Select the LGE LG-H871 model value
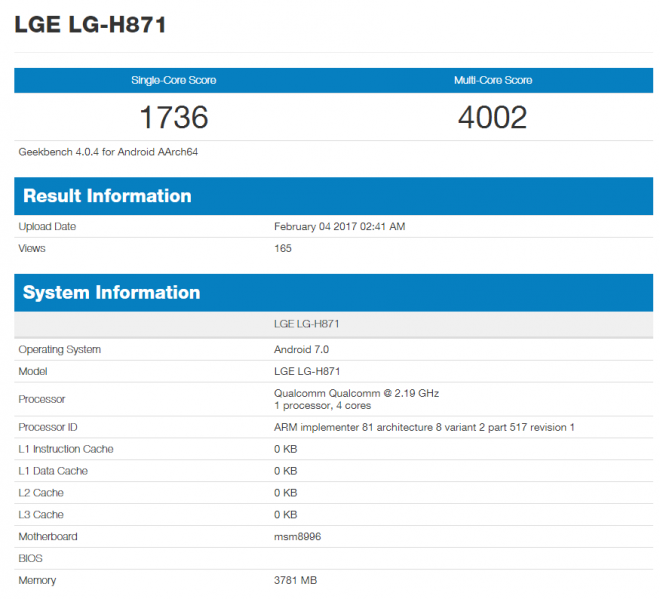The width and height of the screenshot is (660, 599). (x=307, y=371)
